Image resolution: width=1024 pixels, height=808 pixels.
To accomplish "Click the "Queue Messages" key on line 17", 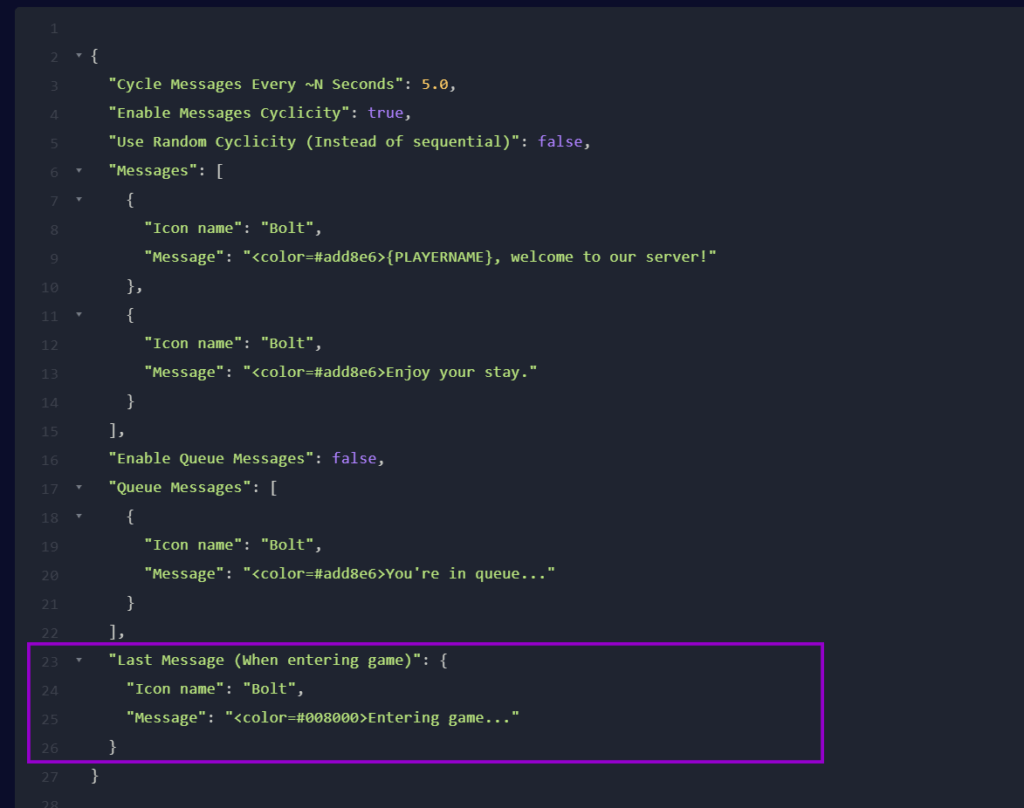I will pos(180,487).
